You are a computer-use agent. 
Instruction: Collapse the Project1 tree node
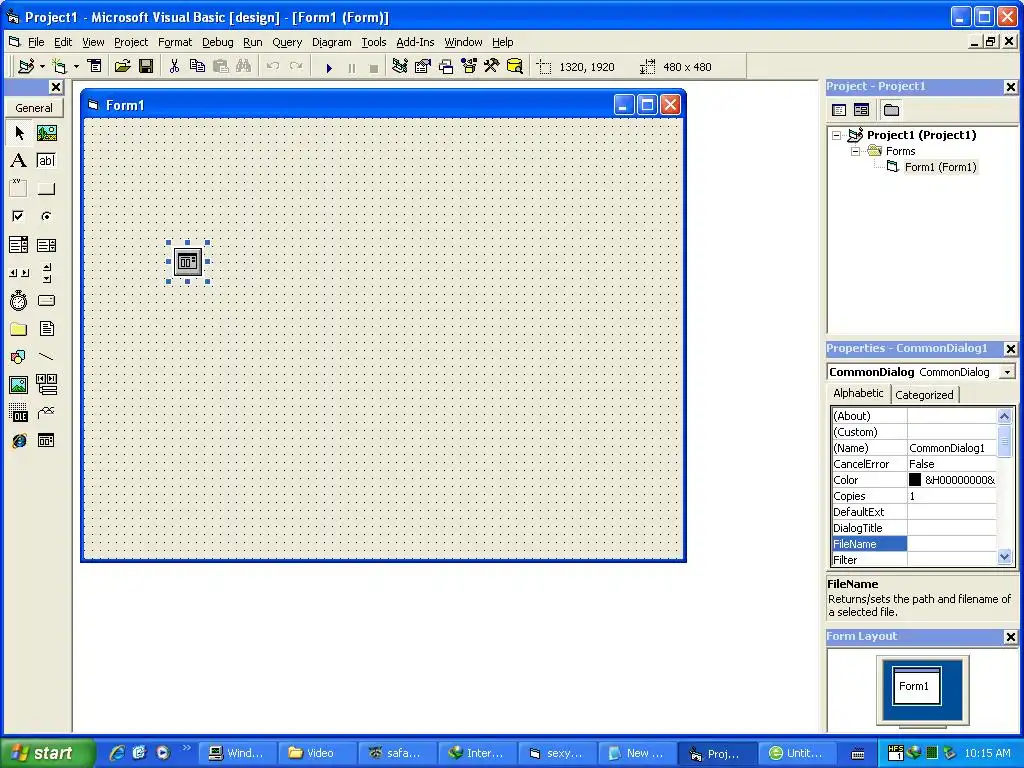[837, 136]
